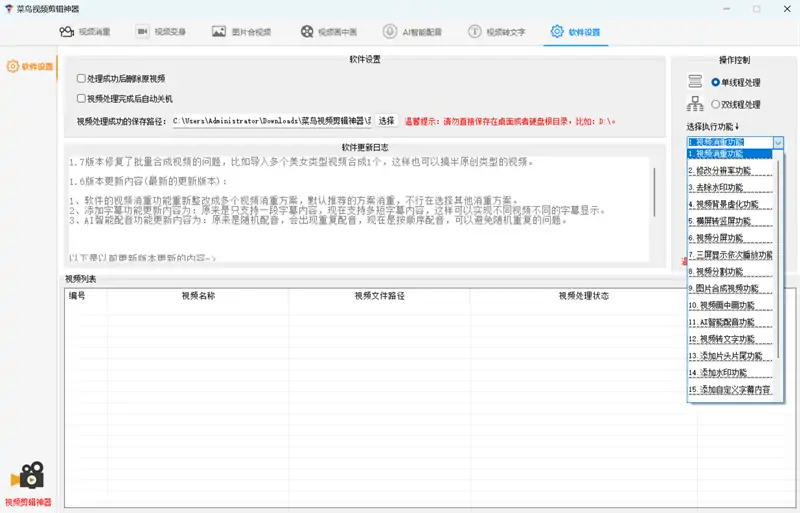The width and height of the screenshot is (800, 513).
Task: Toggle 视频处理完成后自动关机 checkbox
Action: [81, 99]
